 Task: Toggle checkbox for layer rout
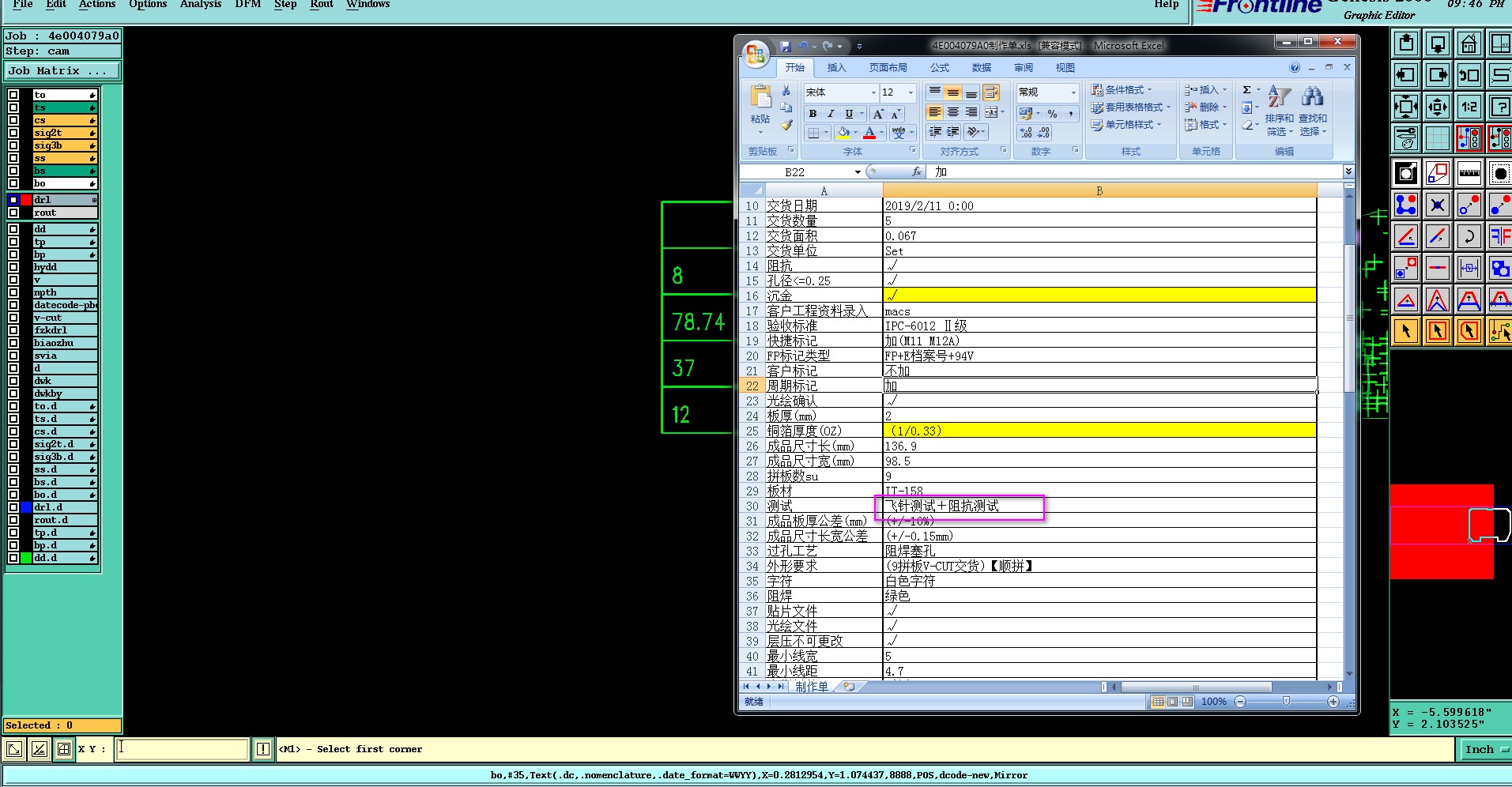pyautogui.click(x=13, y=213)
